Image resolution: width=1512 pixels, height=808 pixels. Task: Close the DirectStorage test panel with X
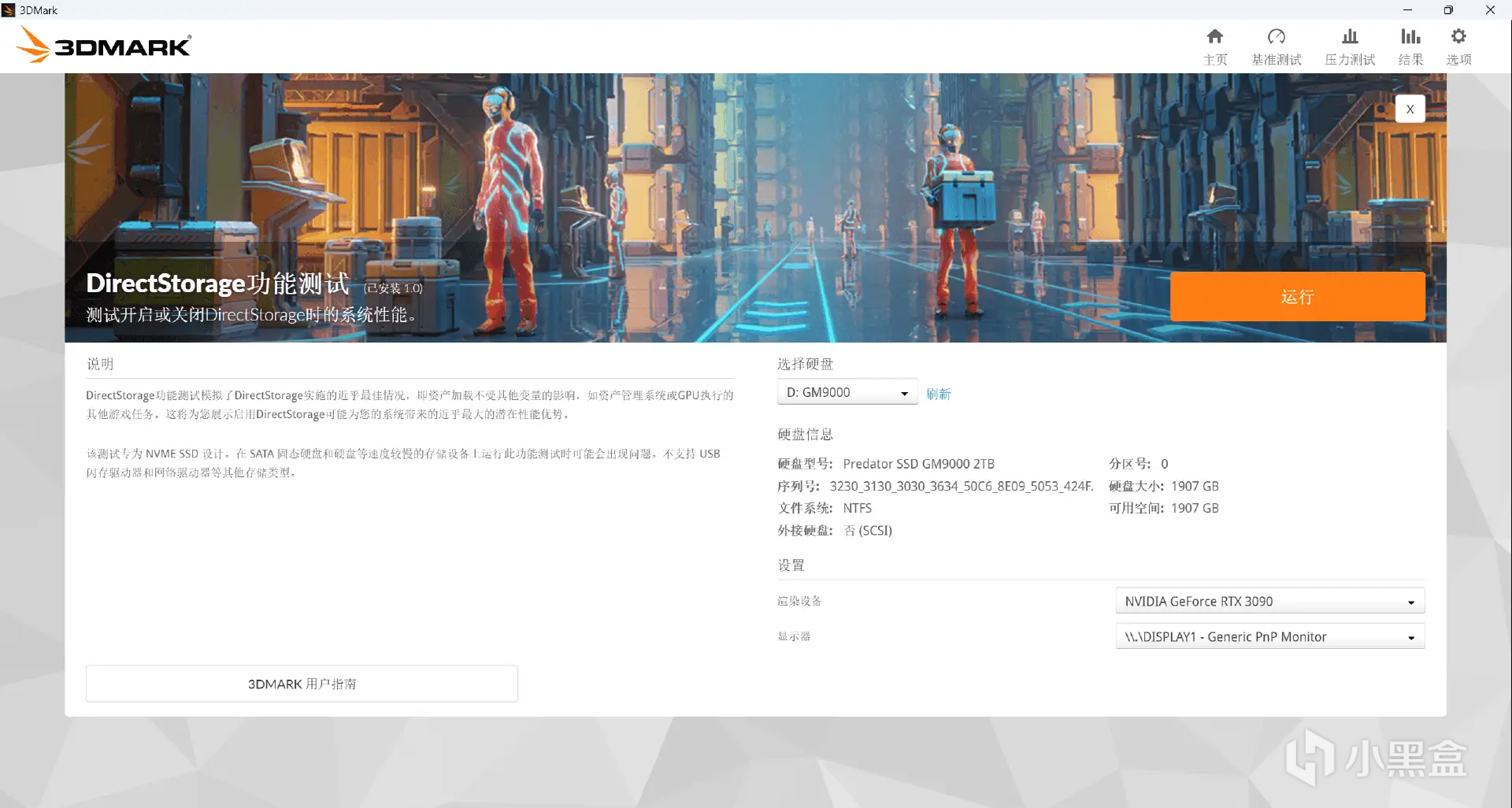[1410, 109]
